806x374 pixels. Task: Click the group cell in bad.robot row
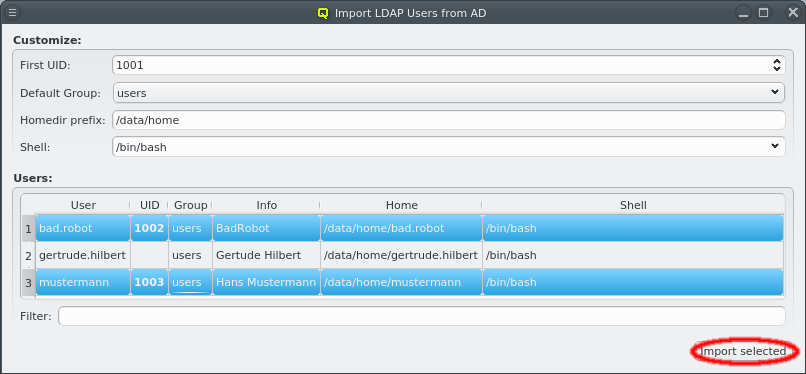(x=190, y=228)
